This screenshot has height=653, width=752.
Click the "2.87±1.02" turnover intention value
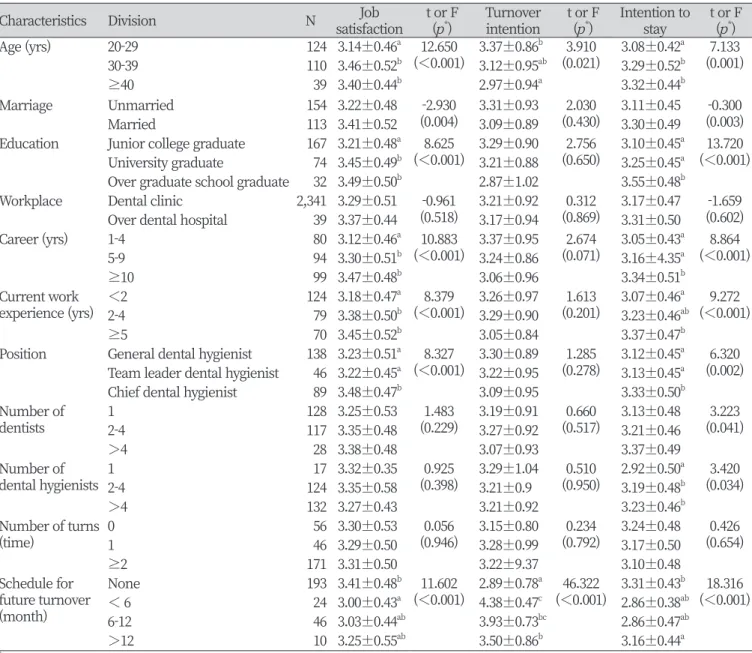[x=508, y=182]
